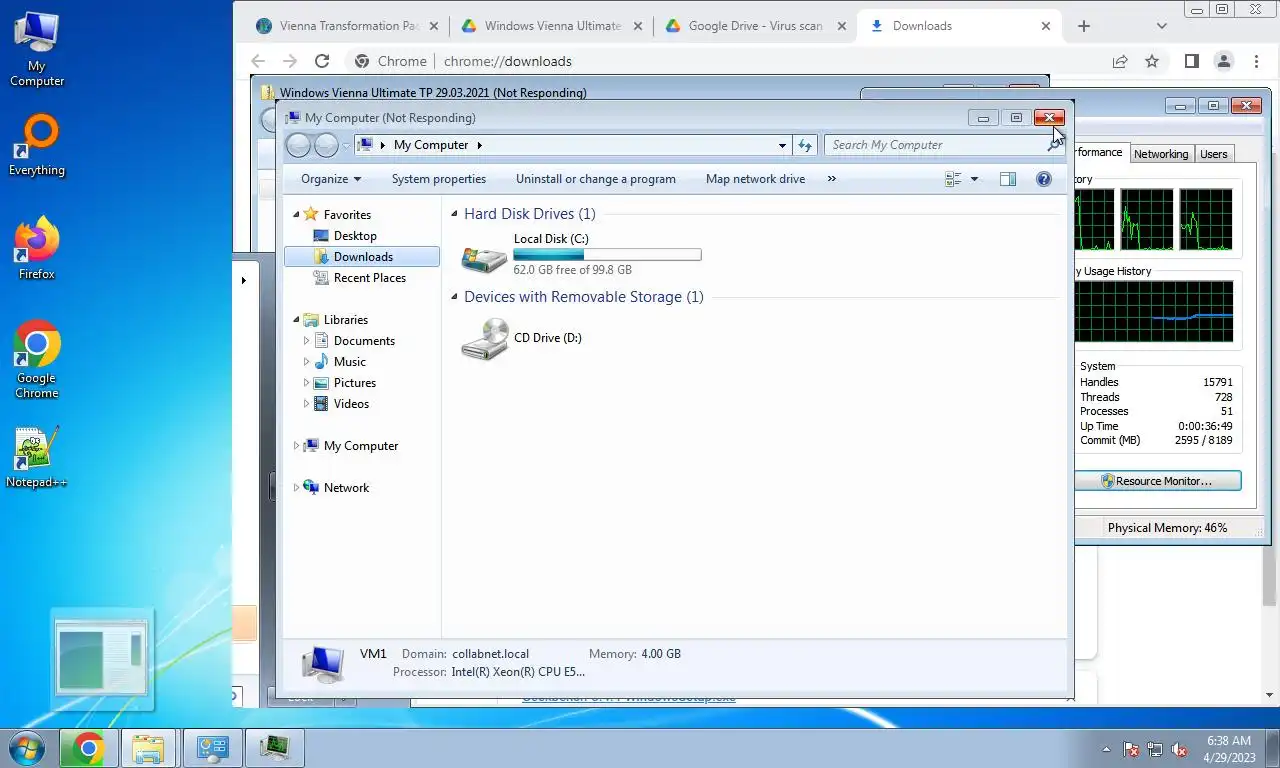Viewport: 1280px width, 768px height.
Task: Click the change view icon in Explorer toolbar
Action: 953,179
